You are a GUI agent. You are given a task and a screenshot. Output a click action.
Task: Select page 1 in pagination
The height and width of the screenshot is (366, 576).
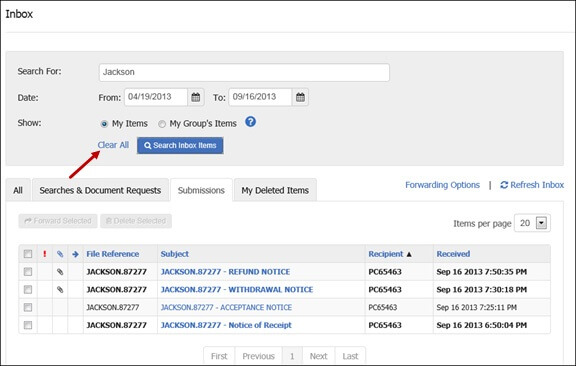point(292,356)
